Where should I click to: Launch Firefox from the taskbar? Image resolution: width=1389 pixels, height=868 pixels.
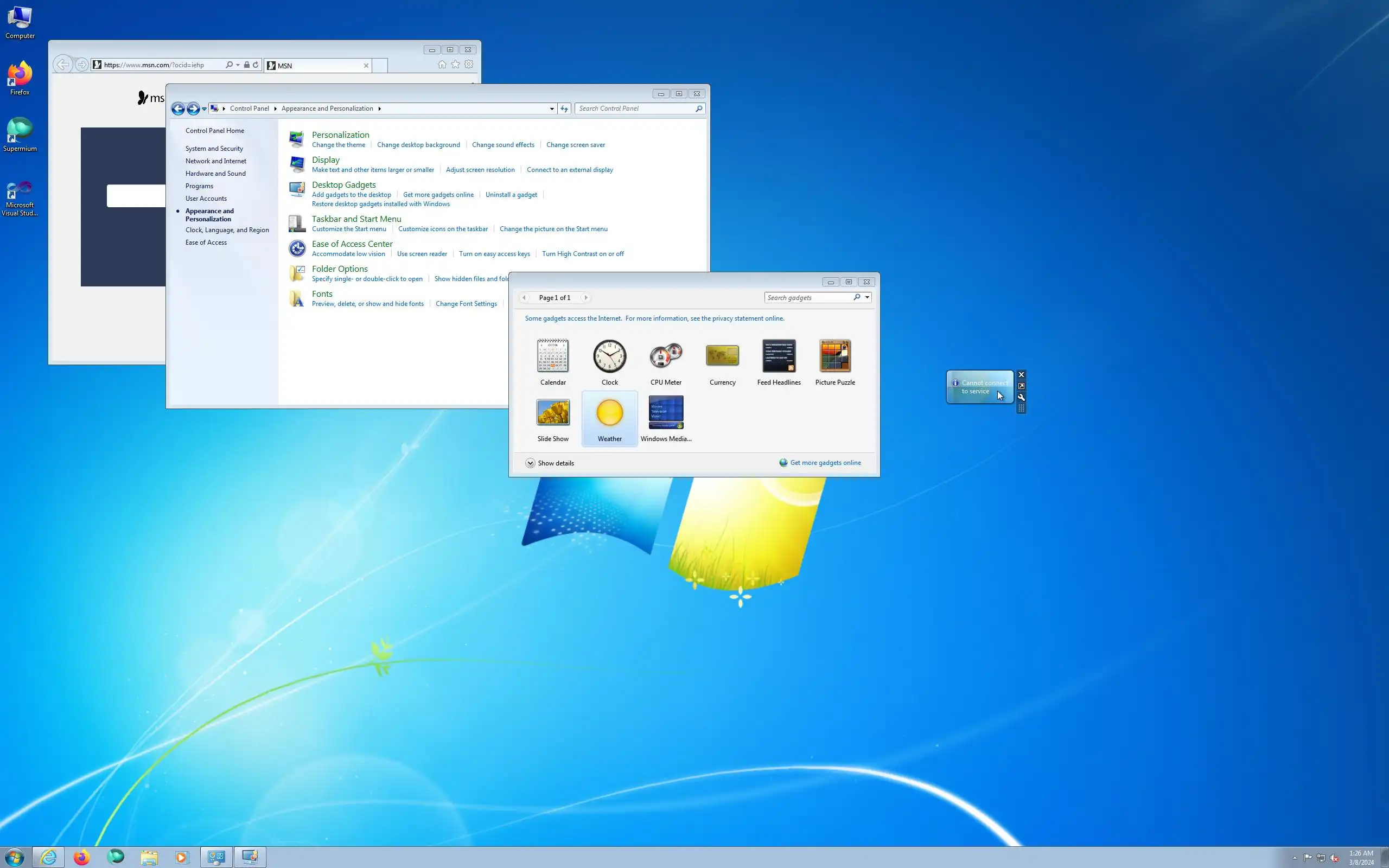[x=81, y=857]
